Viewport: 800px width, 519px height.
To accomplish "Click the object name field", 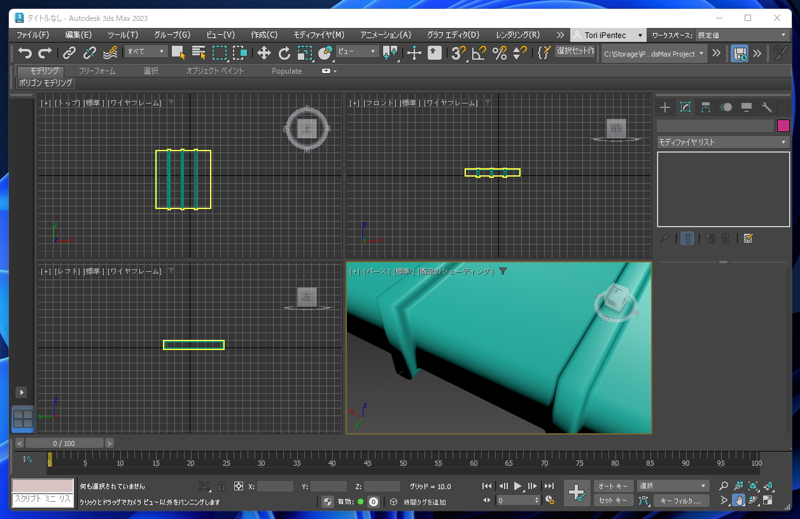I will 715,126.
